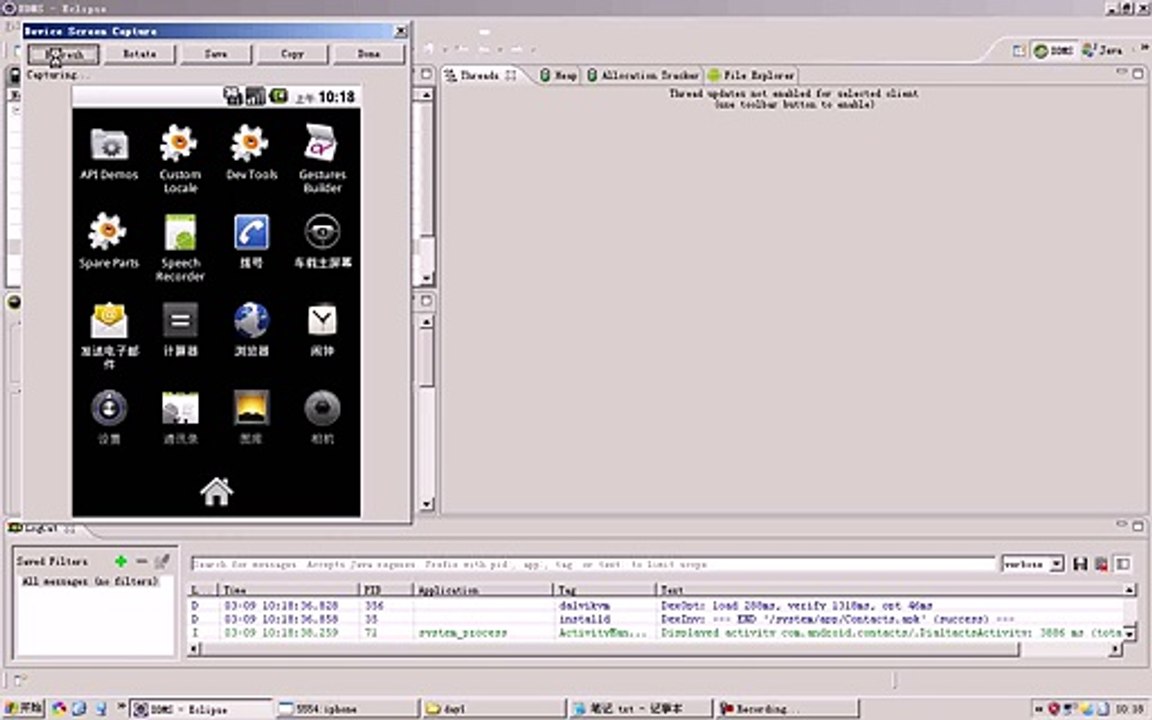Switch to the Allocation Tracker tab
Screen dimensions: 1152x720
(x=643, y=75)
